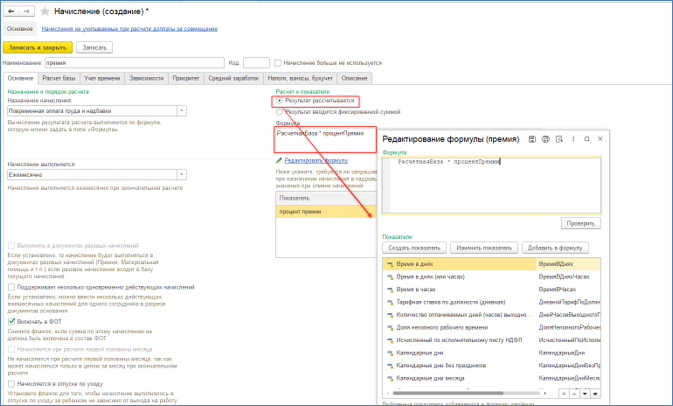Click the Записать и закрыть button

tap(38, 47)
